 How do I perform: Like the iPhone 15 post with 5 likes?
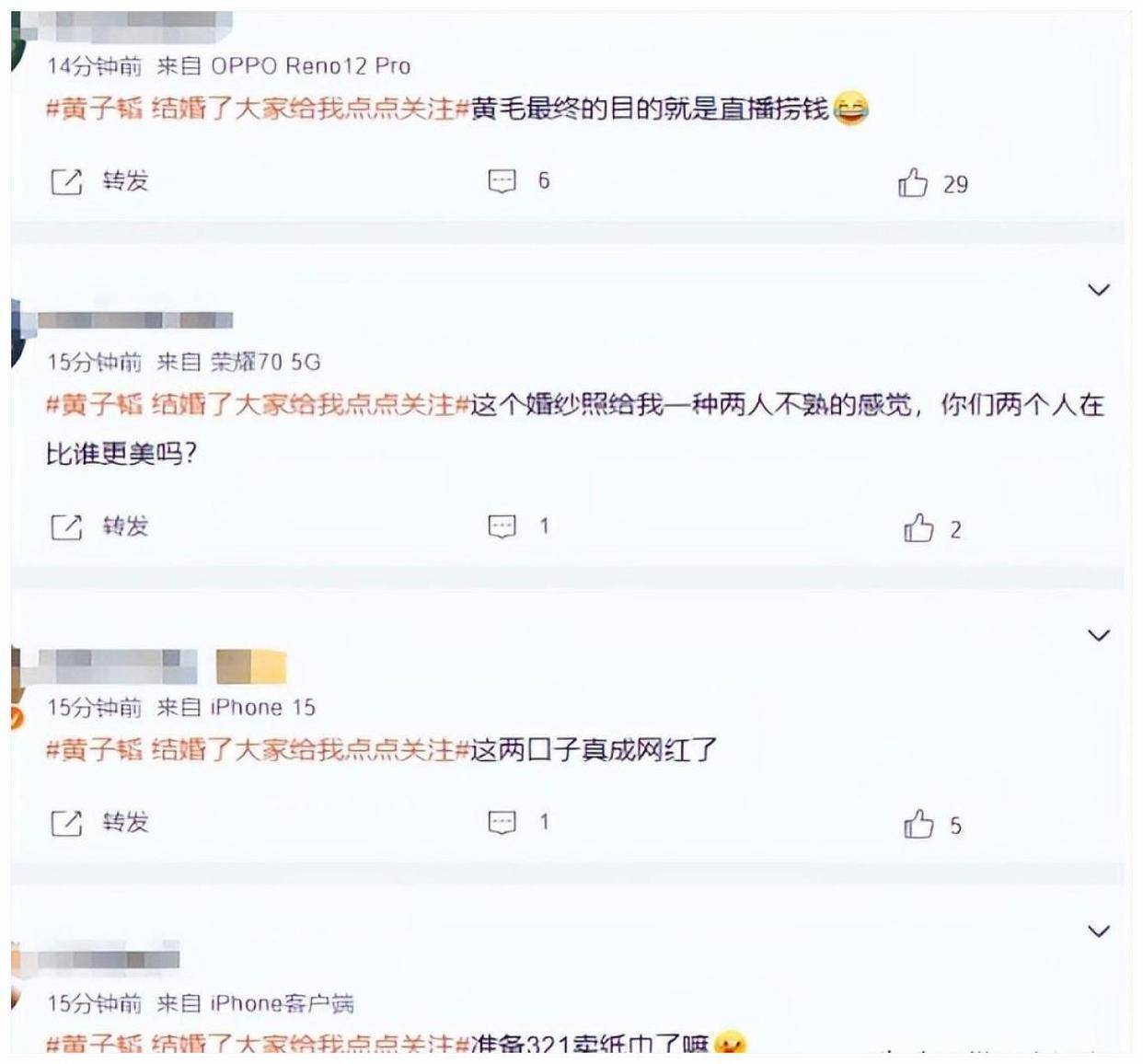pyautogui.click(x=918, y=824)
